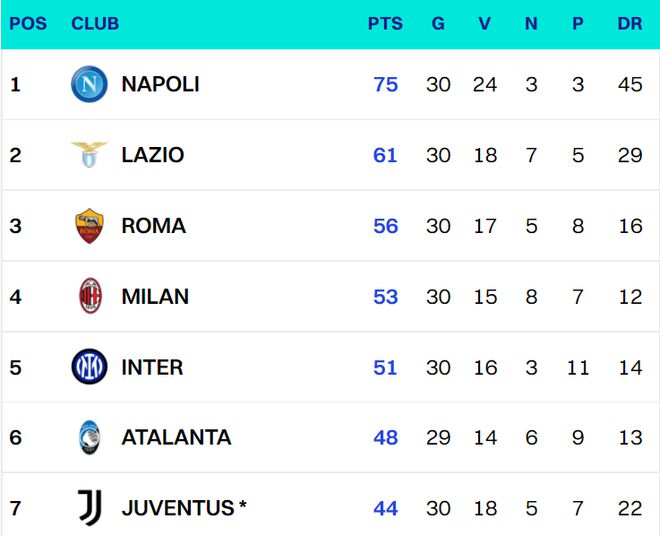Open the NAPOLI team name link
Screen dimensions: 660x536
point(160,84)
